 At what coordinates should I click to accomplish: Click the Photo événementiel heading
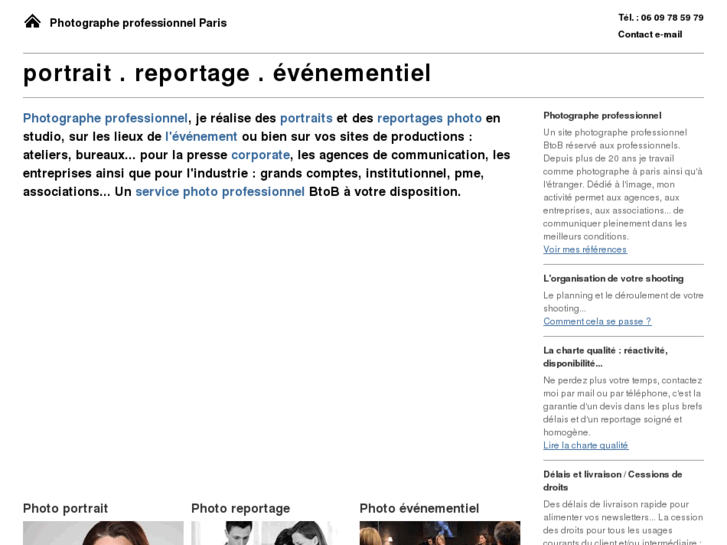419,508
